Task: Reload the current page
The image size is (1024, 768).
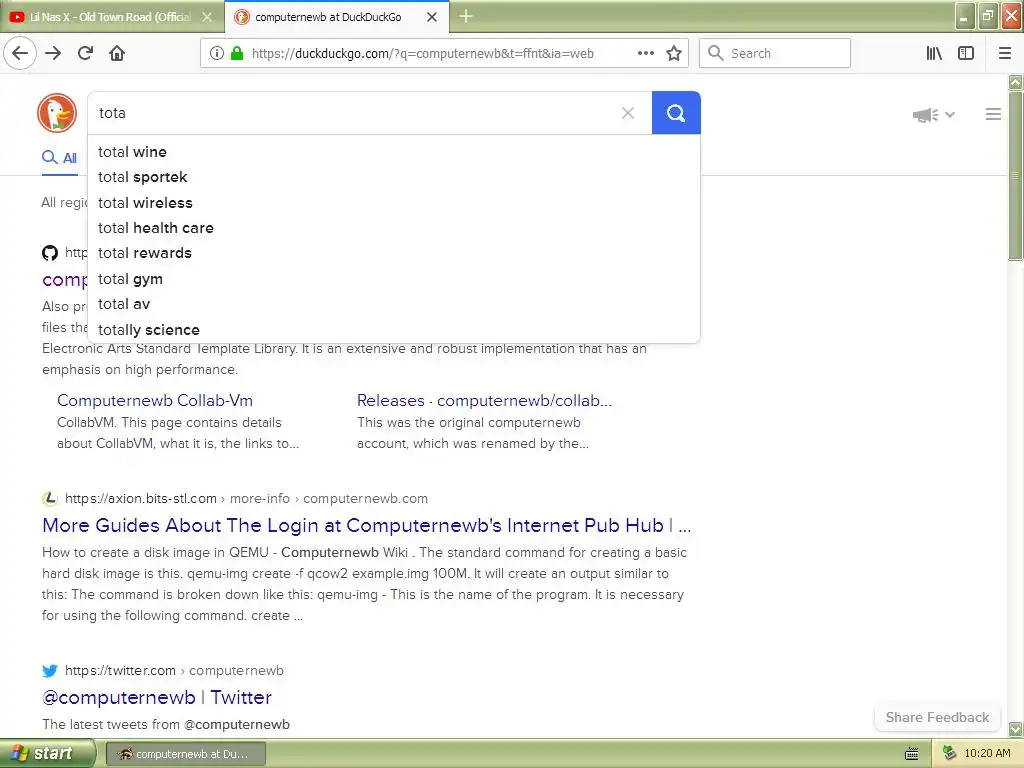Action: (x=86, y=53)
